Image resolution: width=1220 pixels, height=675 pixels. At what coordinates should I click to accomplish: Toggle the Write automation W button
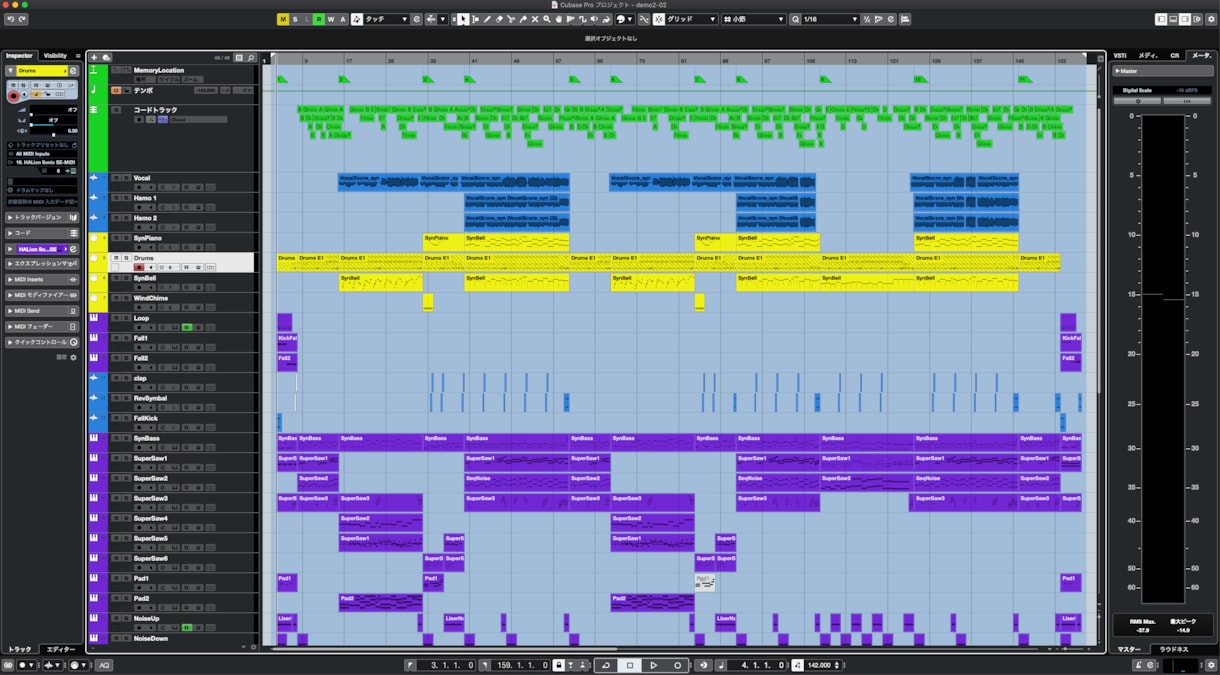point(331,19)
